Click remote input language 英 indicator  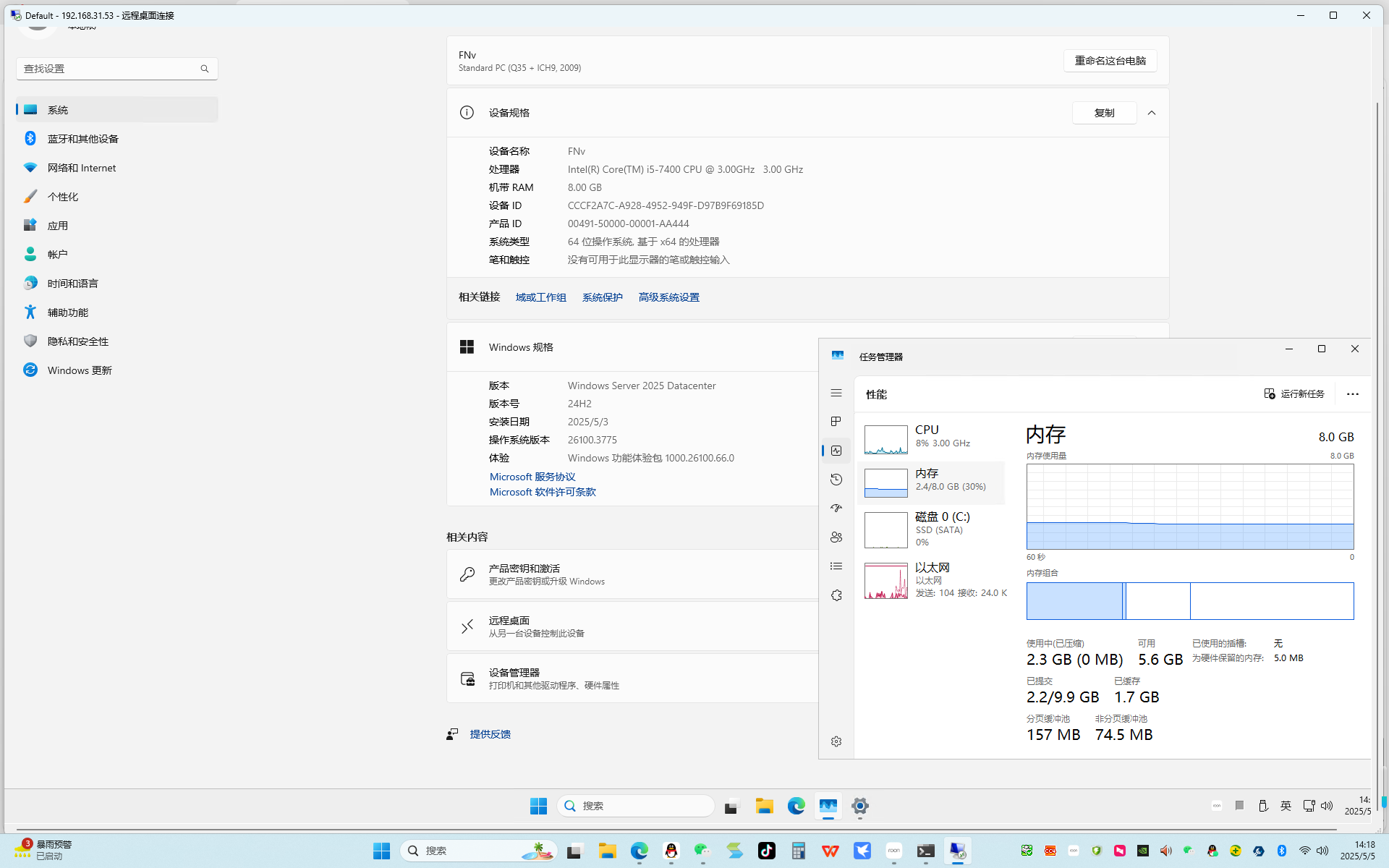pyautogui.click(x=1286, y=806)
